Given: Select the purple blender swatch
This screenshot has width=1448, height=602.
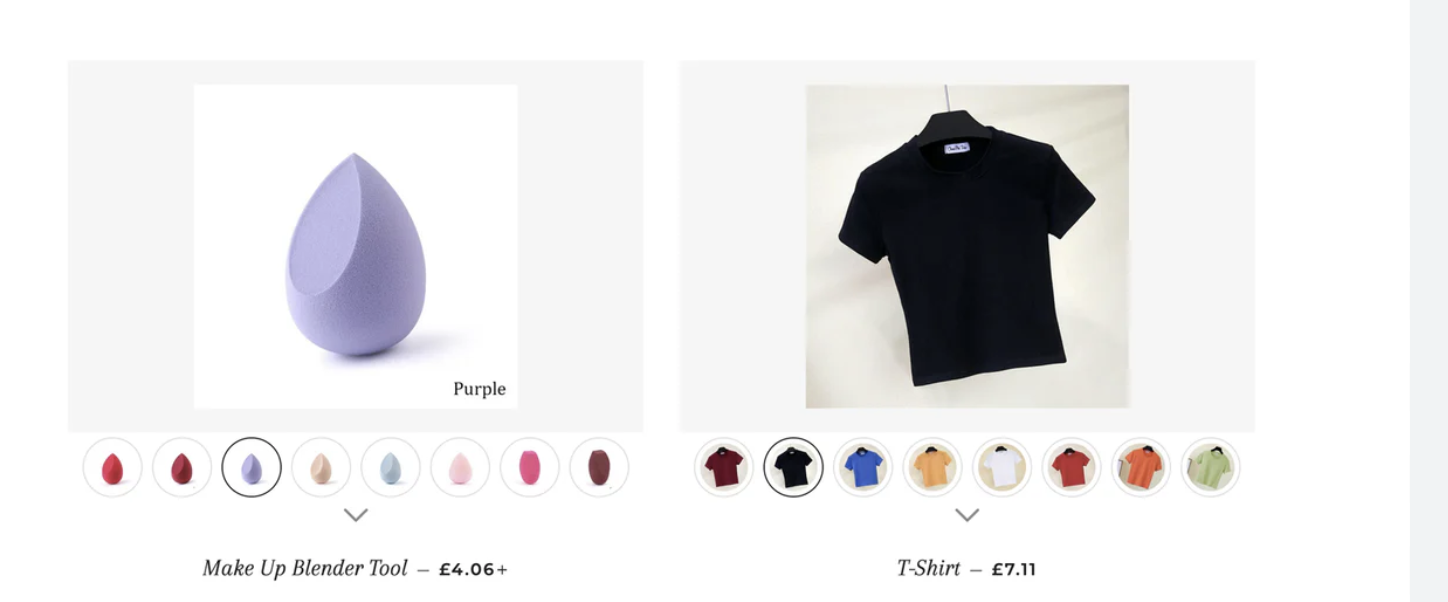Looking at the screenshot, I should pyautogui.click(x=251, y=467).
